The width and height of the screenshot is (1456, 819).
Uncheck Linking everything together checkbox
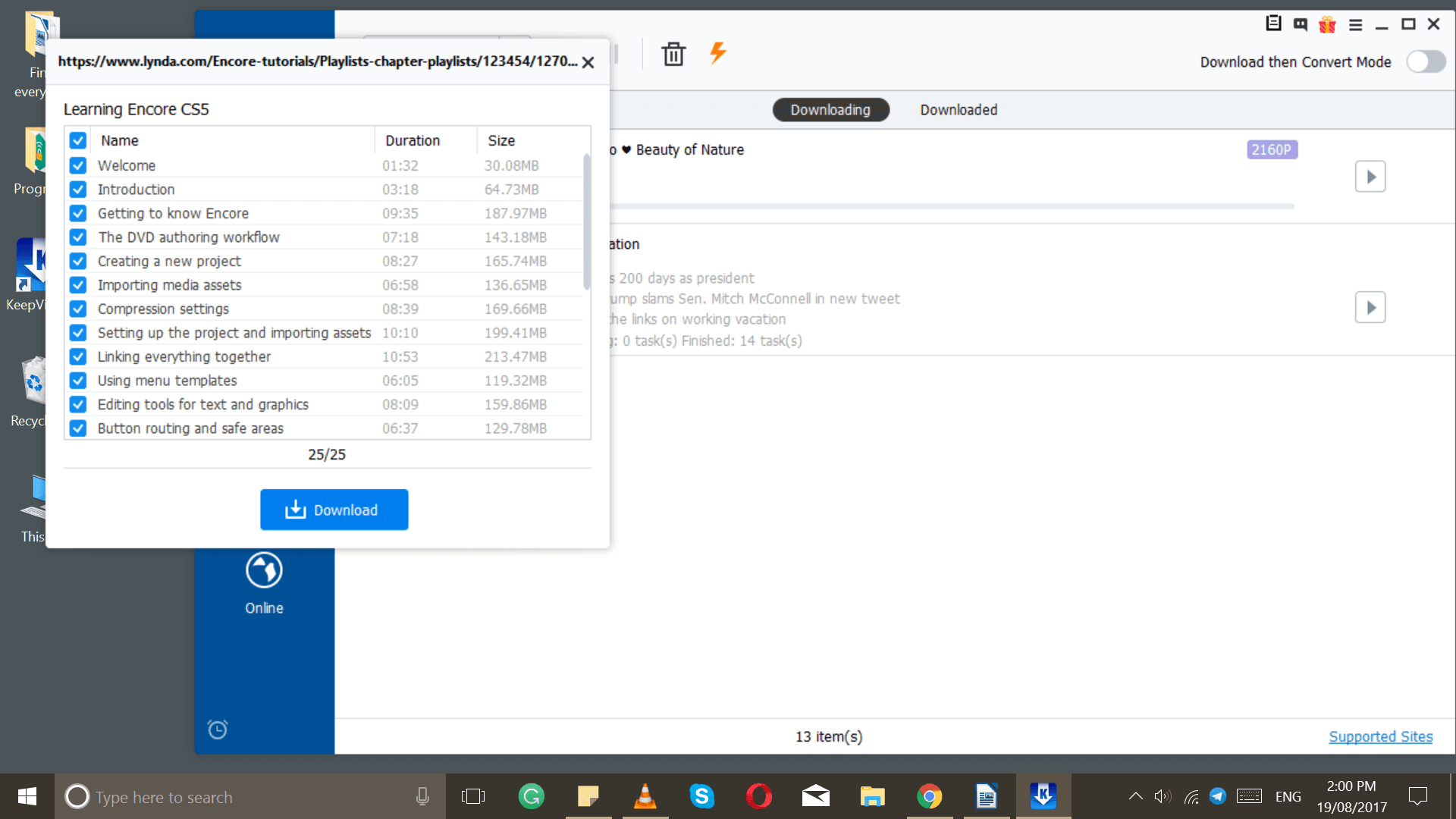point(78,356)
